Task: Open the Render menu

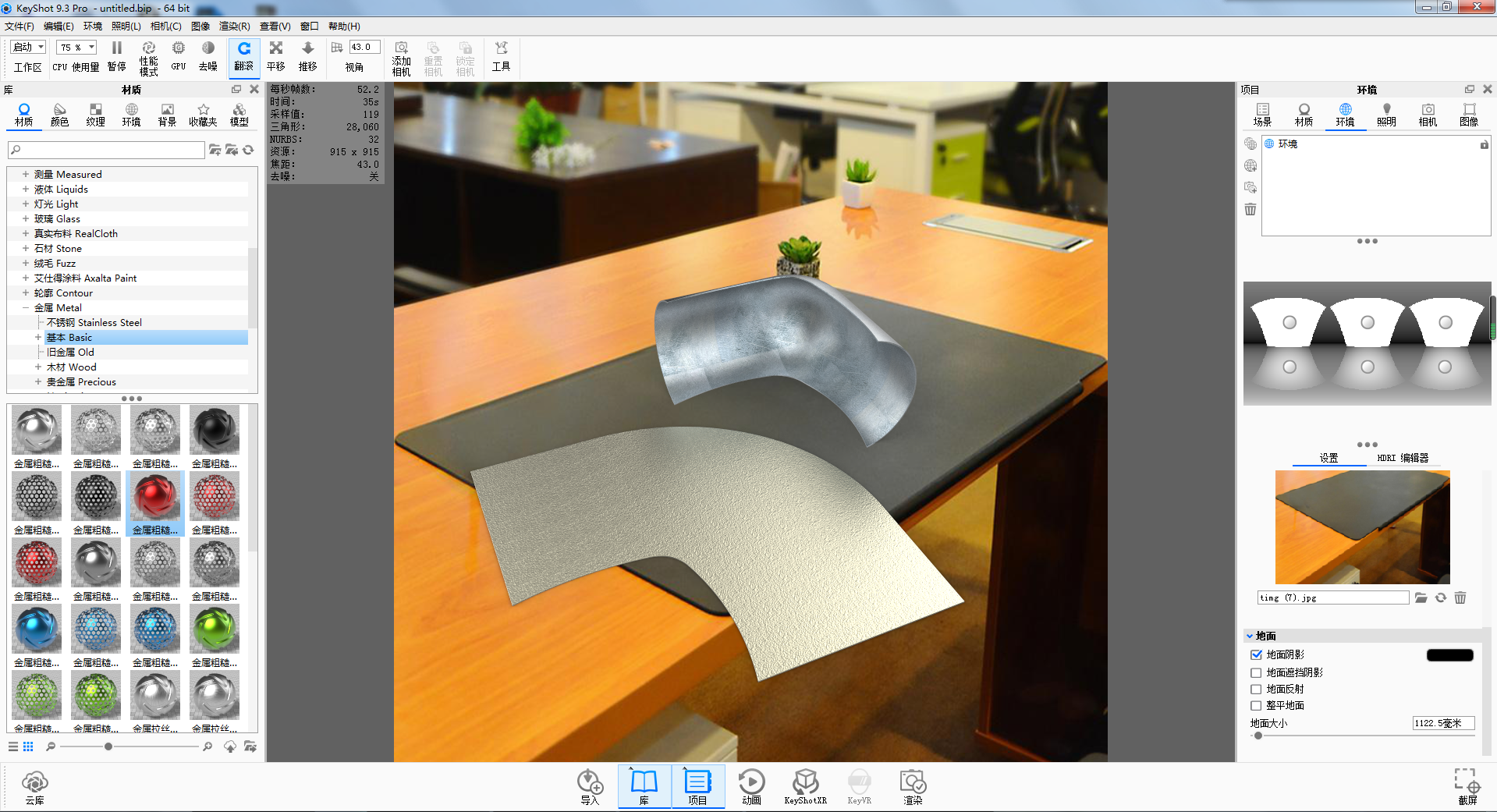Action: [x=235, y=27]
